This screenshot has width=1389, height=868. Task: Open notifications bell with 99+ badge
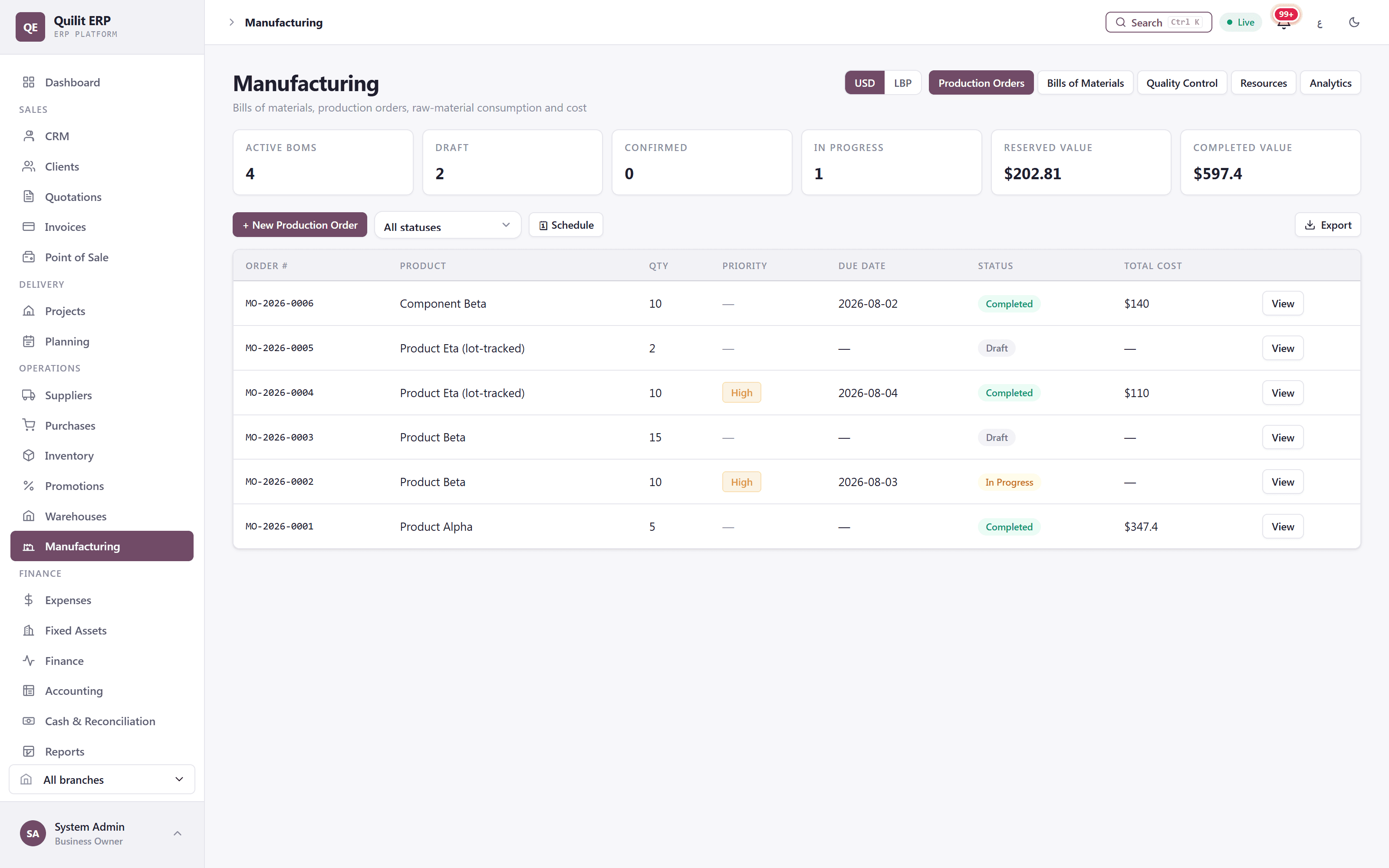tap(1284, 22)
